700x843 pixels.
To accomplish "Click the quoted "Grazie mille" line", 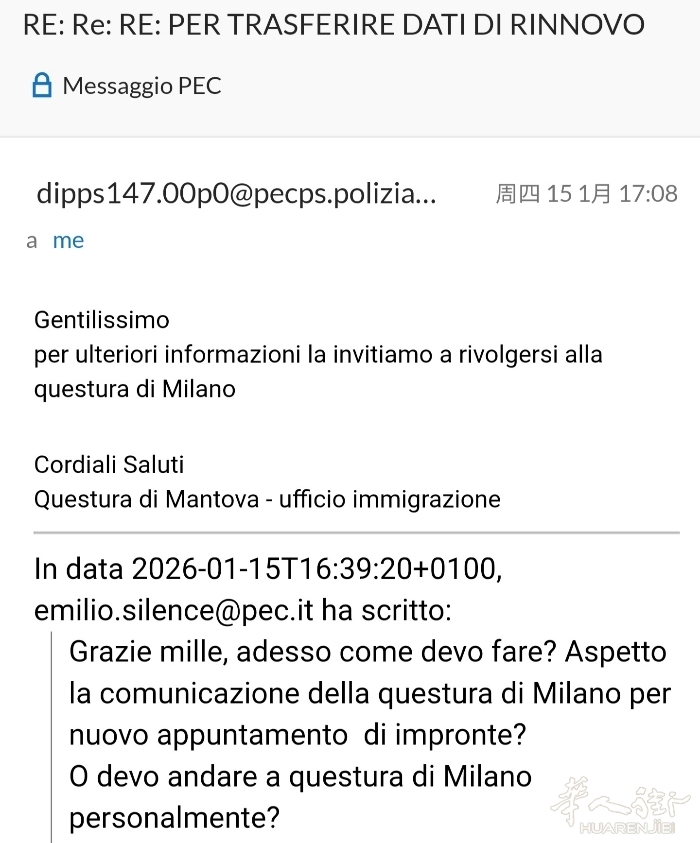I will point(367,652).
